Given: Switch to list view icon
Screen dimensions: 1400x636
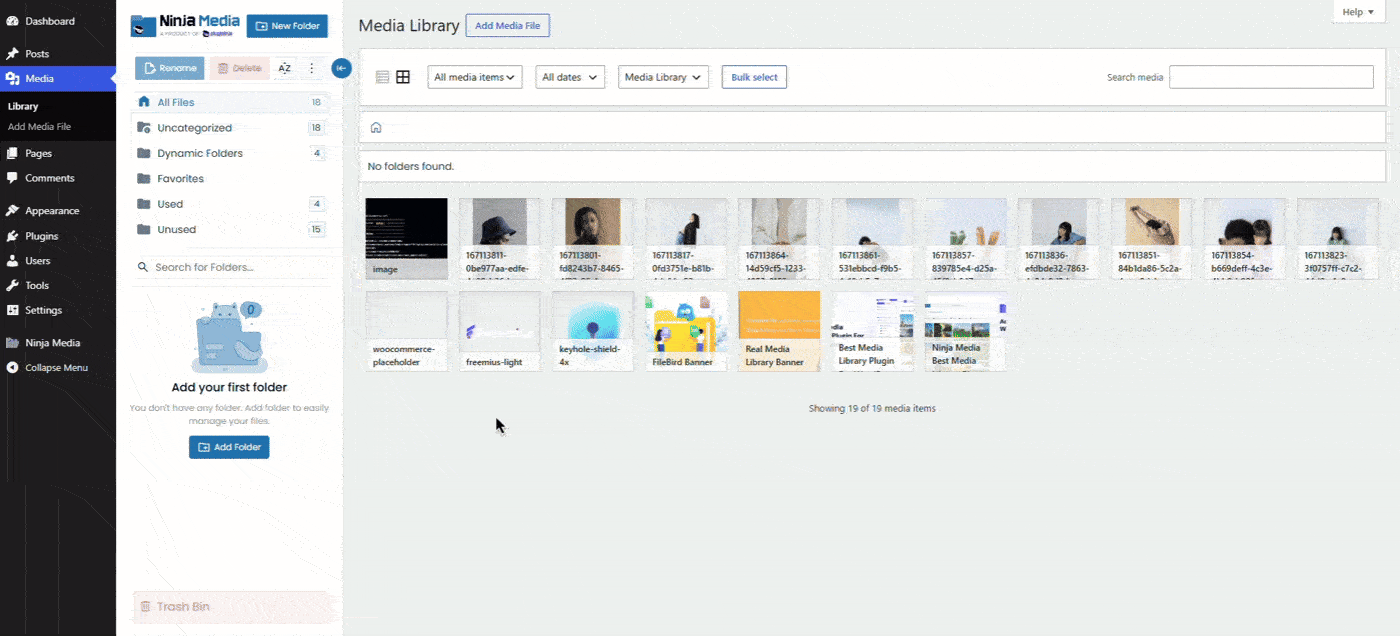Looking at the screenshot, I should point(382,77).
